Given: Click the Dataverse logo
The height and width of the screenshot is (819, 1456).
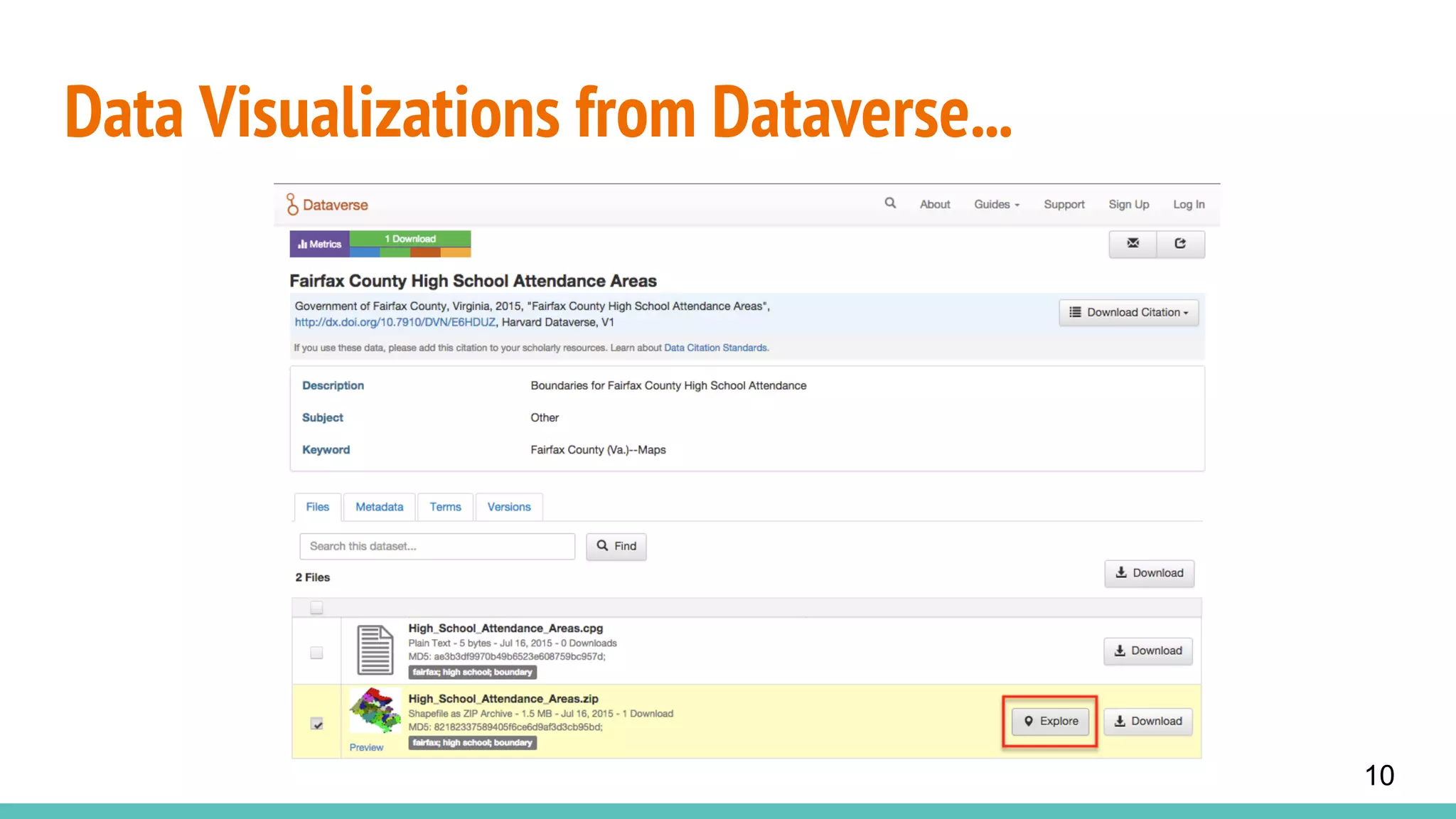Looking at the screenshot, I should tap(327, 205).
